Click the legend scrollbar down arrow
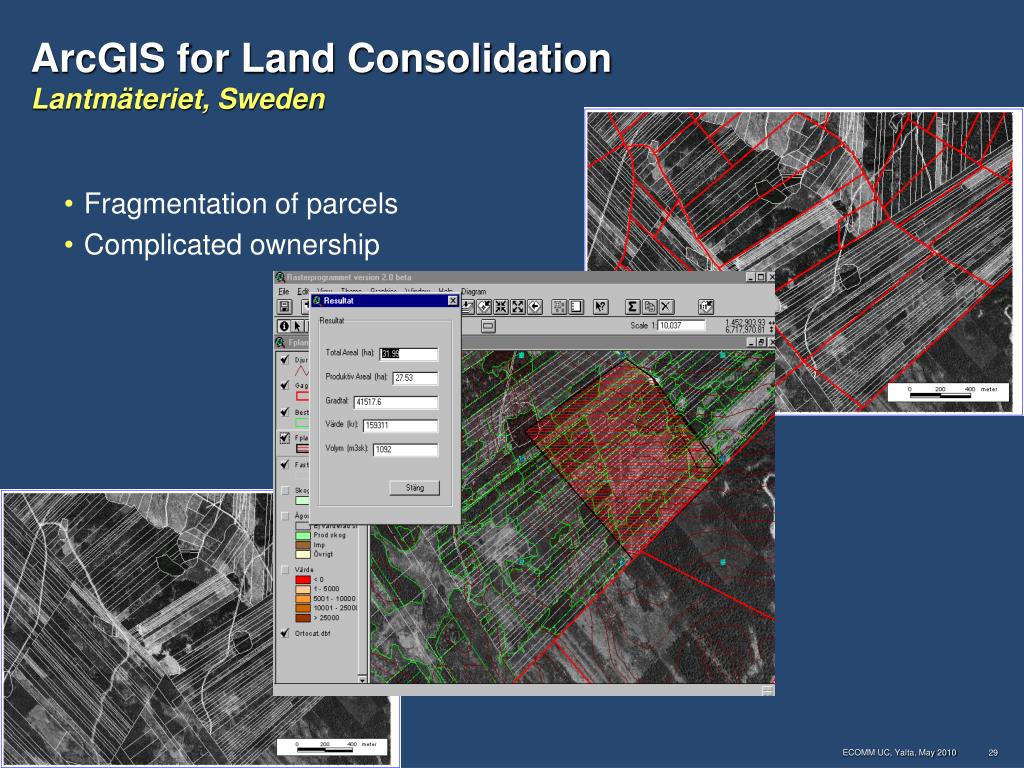Viewport: 1024px width, 768px height. tap(362, 679)
